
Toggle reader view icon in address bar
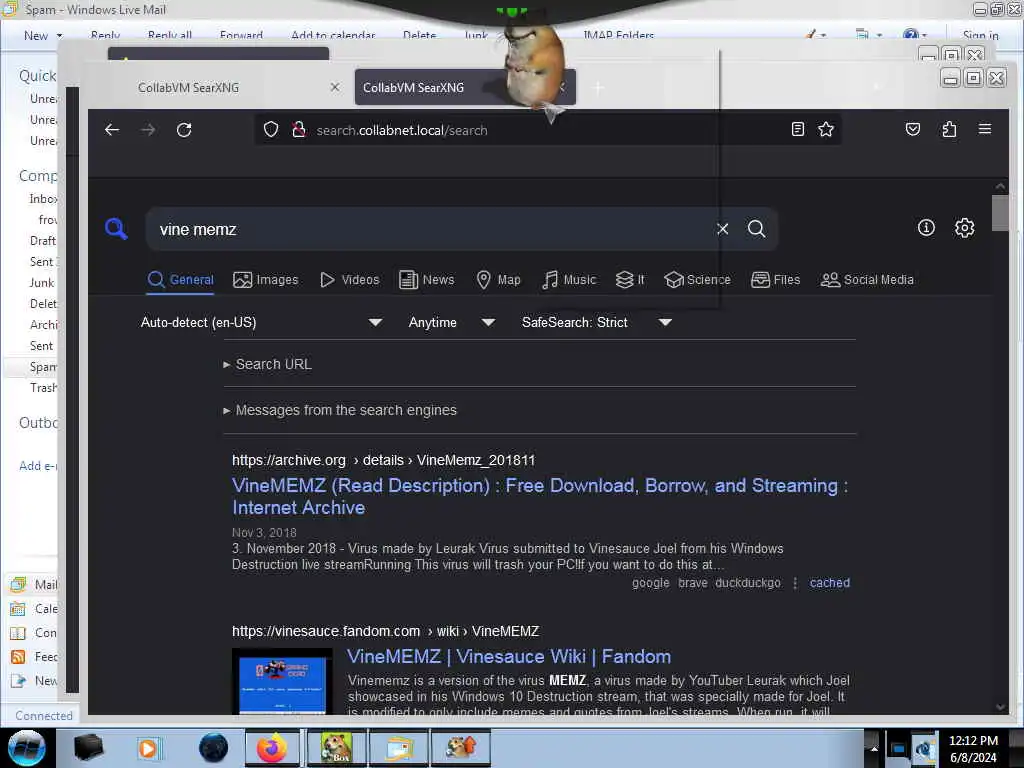[797, 129]
